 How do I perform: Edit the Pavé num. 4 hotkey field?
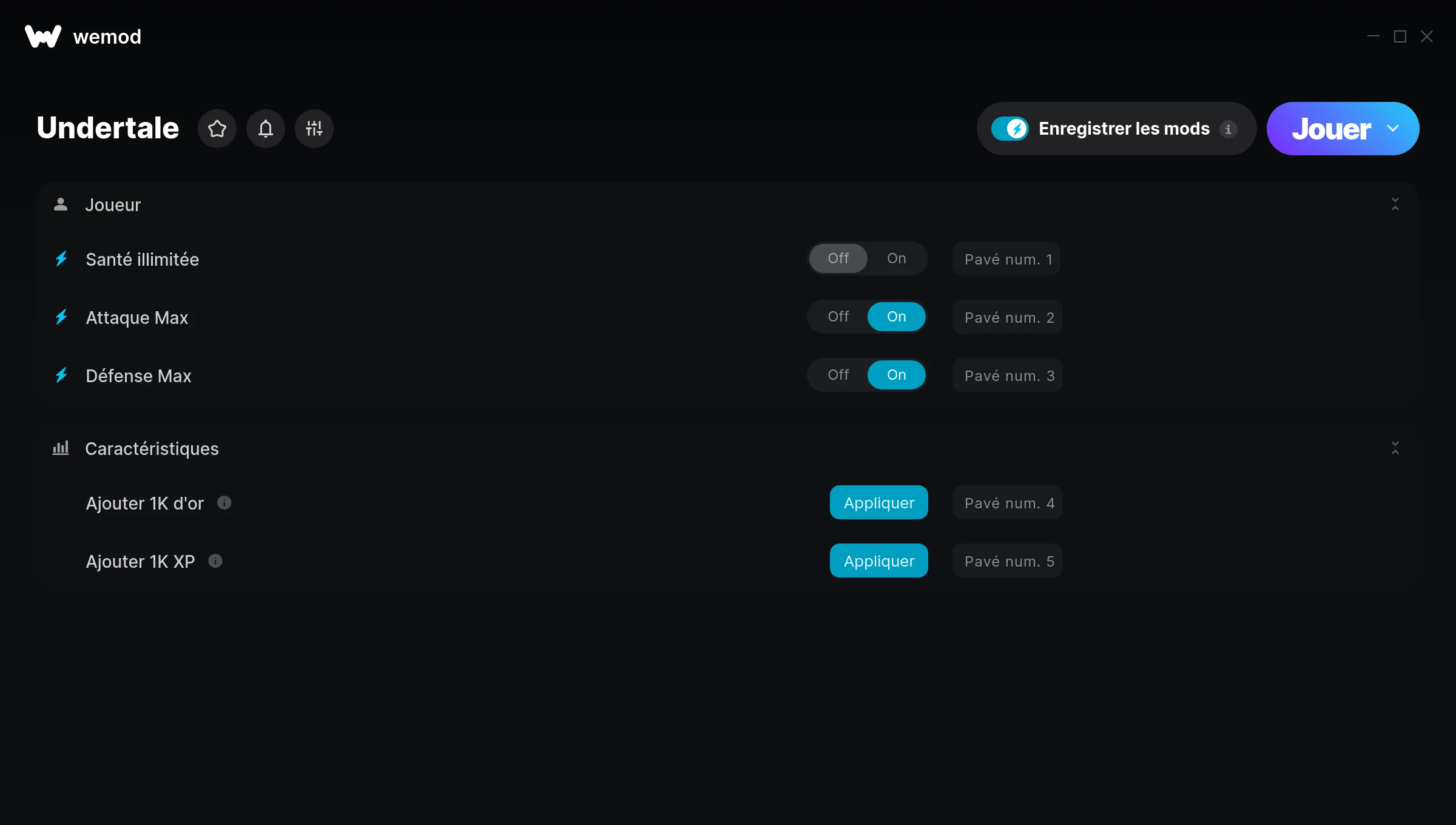[x=1008, y=503]
